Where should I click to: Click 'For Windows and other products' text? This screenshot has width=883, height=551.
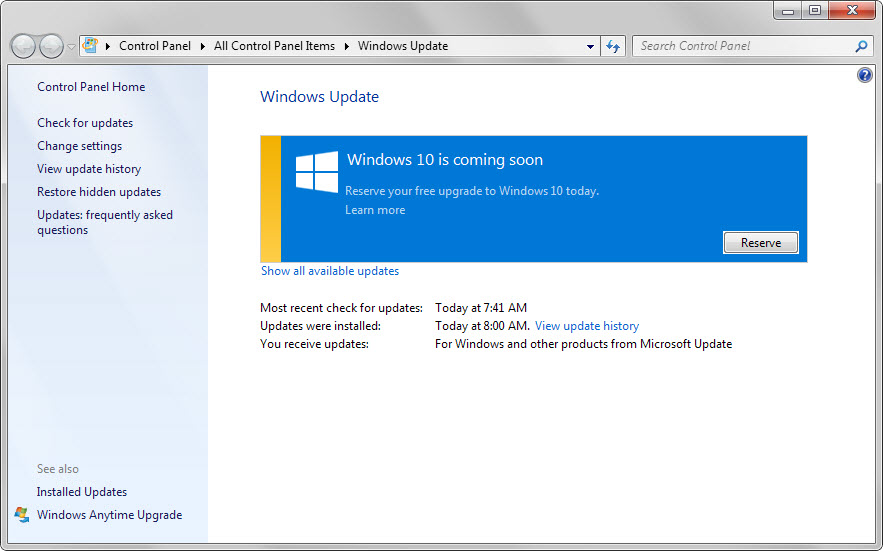tap(583, 344)
